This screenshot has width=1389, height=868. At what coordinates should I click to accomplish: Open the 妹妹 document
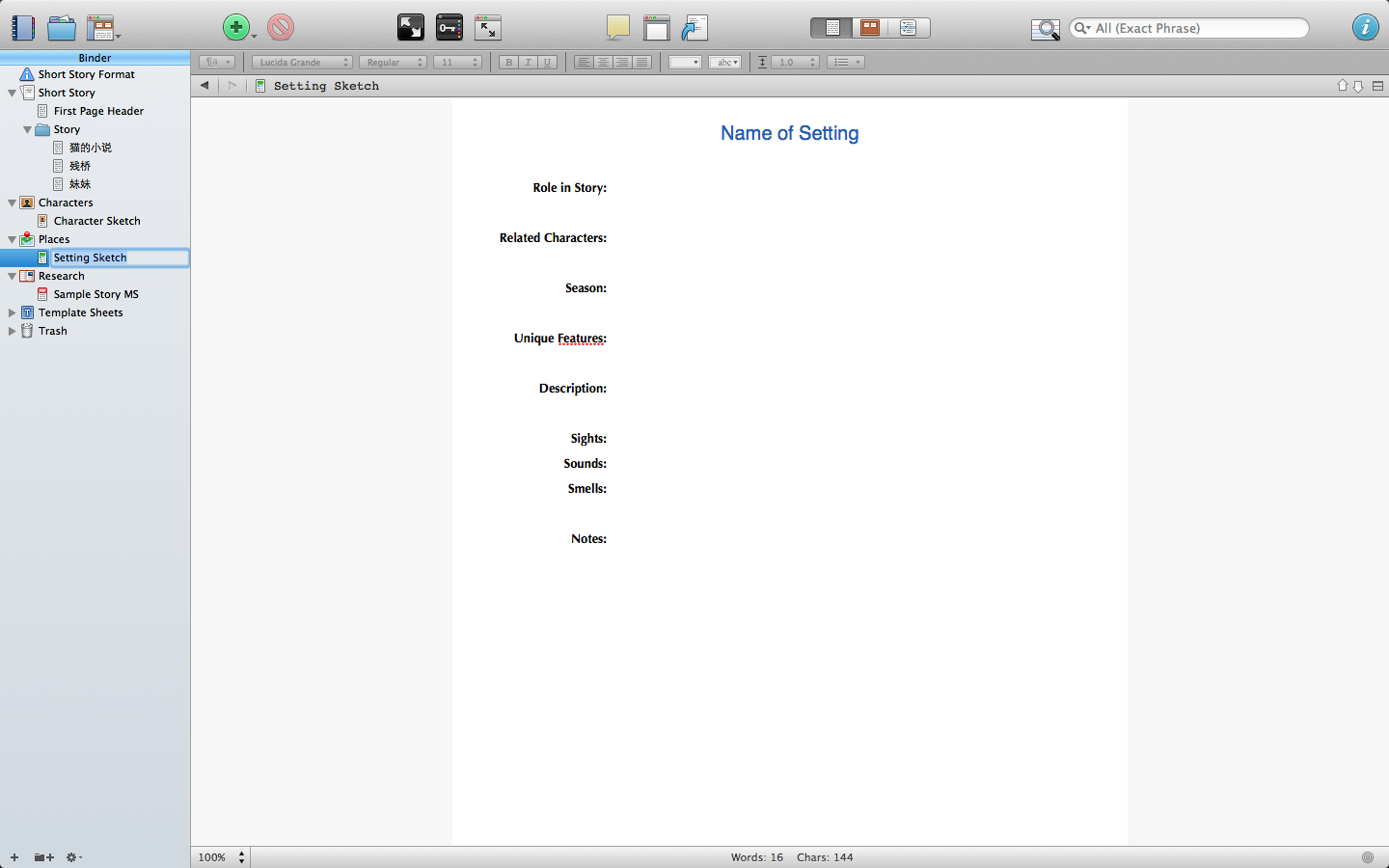click(x=80, y=184)
